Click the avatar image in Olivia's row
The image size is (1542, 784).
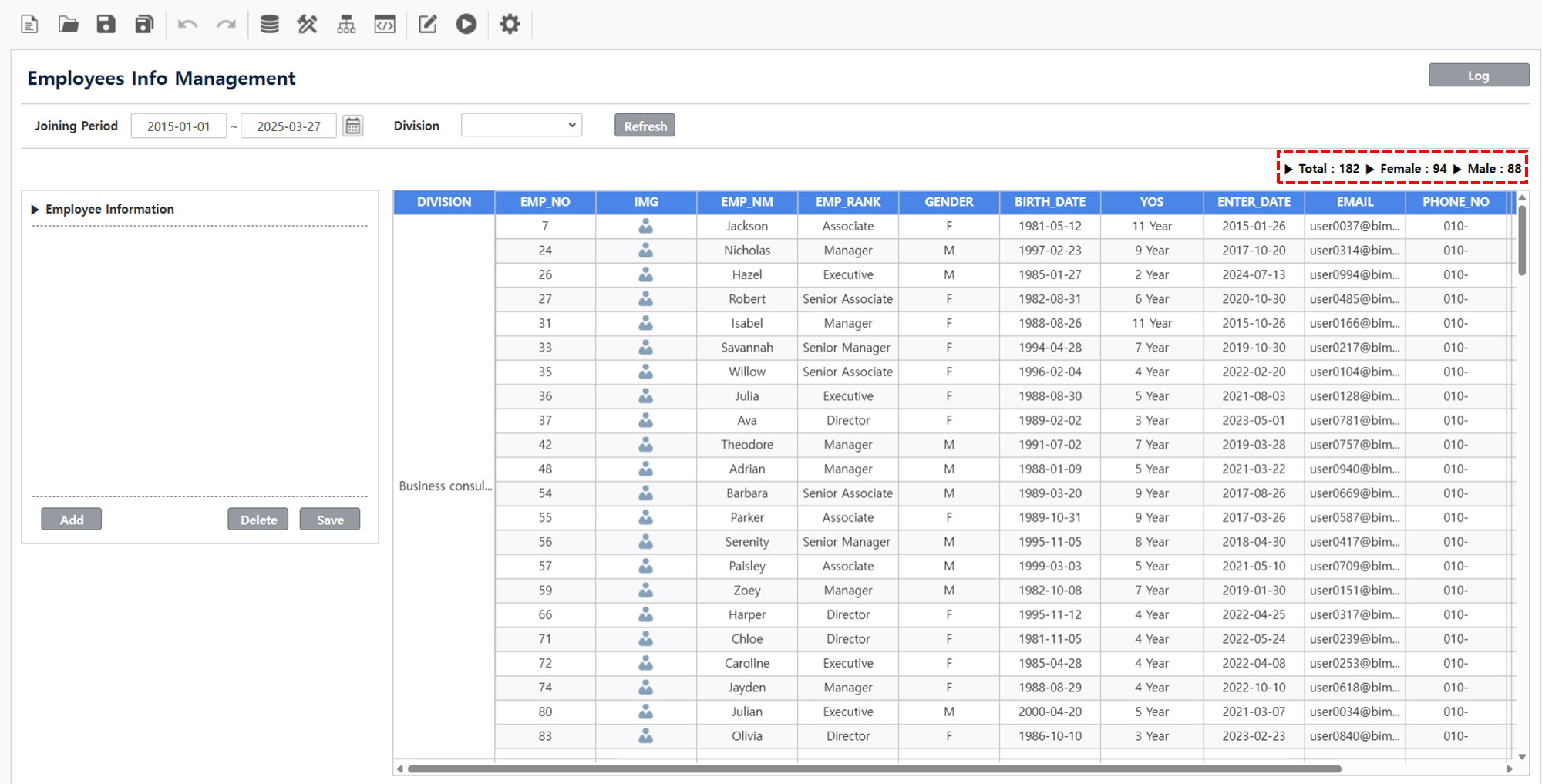tap(646, 736)
